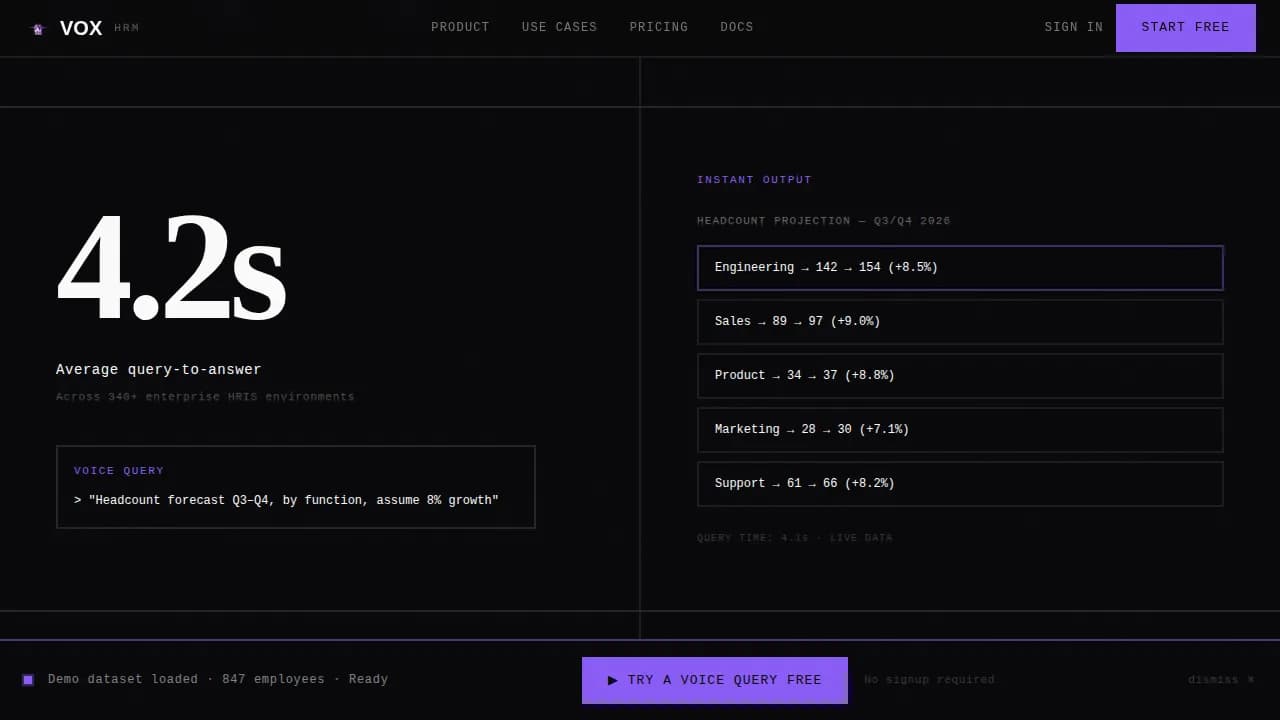
Task: Select the Engineering headcount row
Action: click(960, 268)
